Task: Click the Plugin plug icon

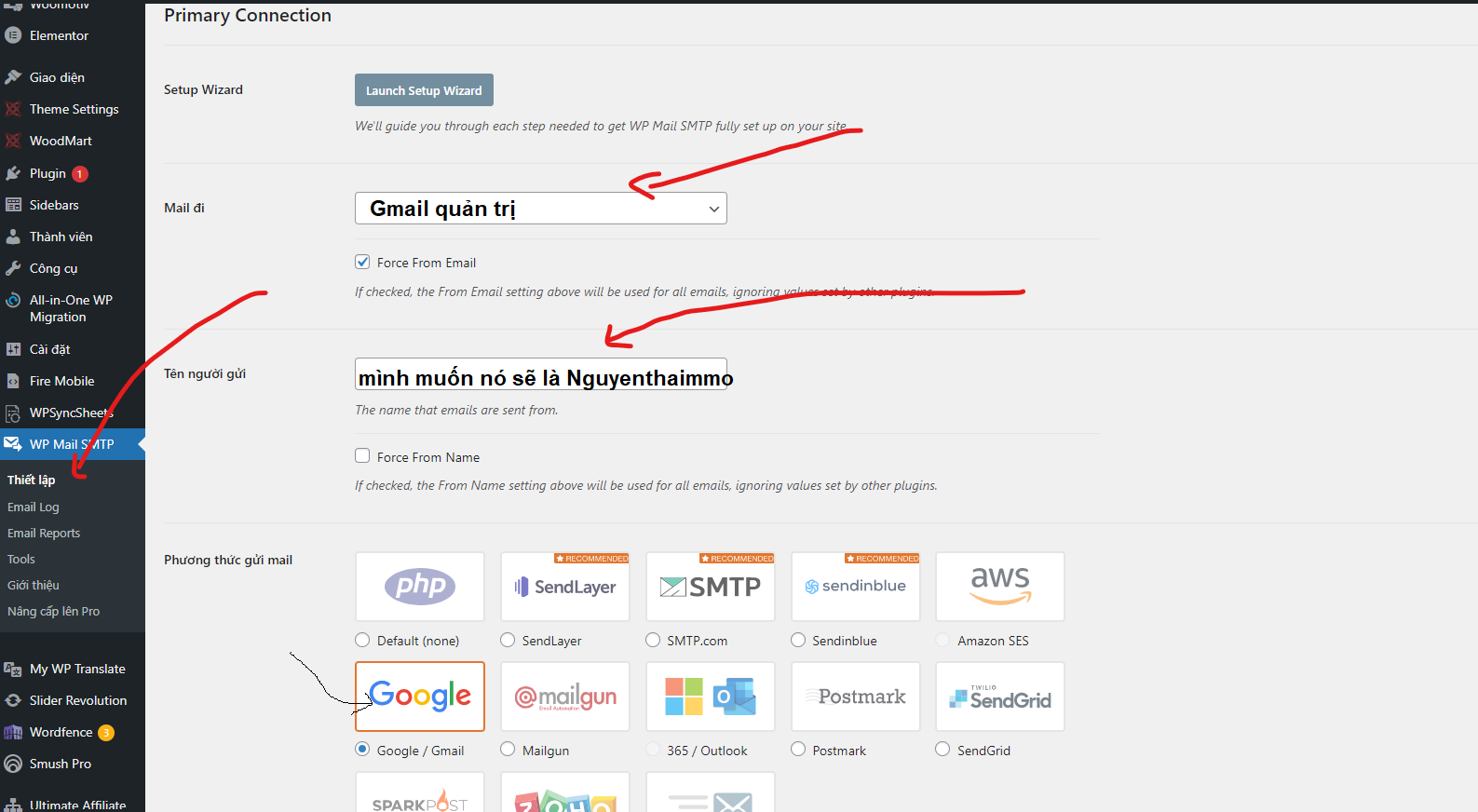Action: click(x=13, y=173)
